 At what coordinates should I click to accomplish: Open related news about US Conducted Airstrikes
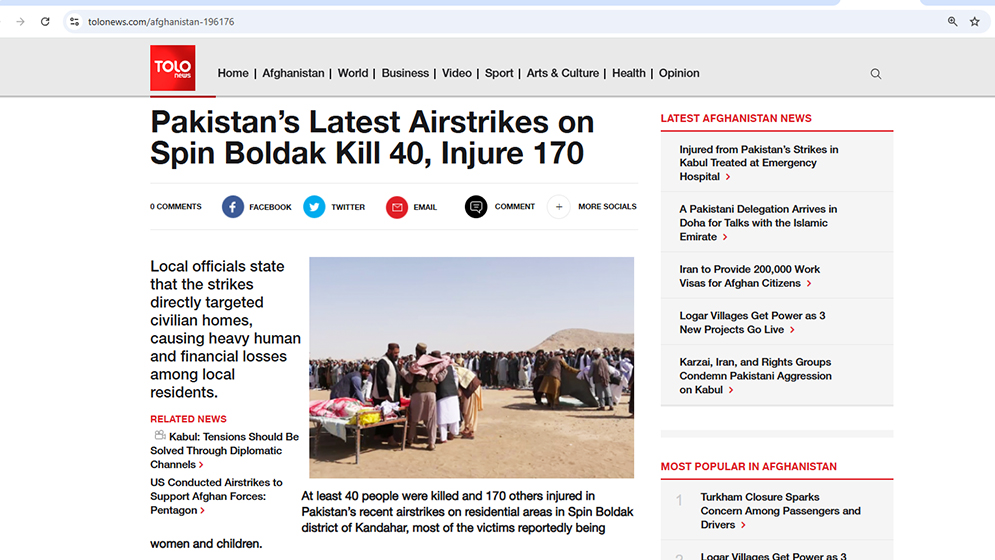click(x=216, y=497)
